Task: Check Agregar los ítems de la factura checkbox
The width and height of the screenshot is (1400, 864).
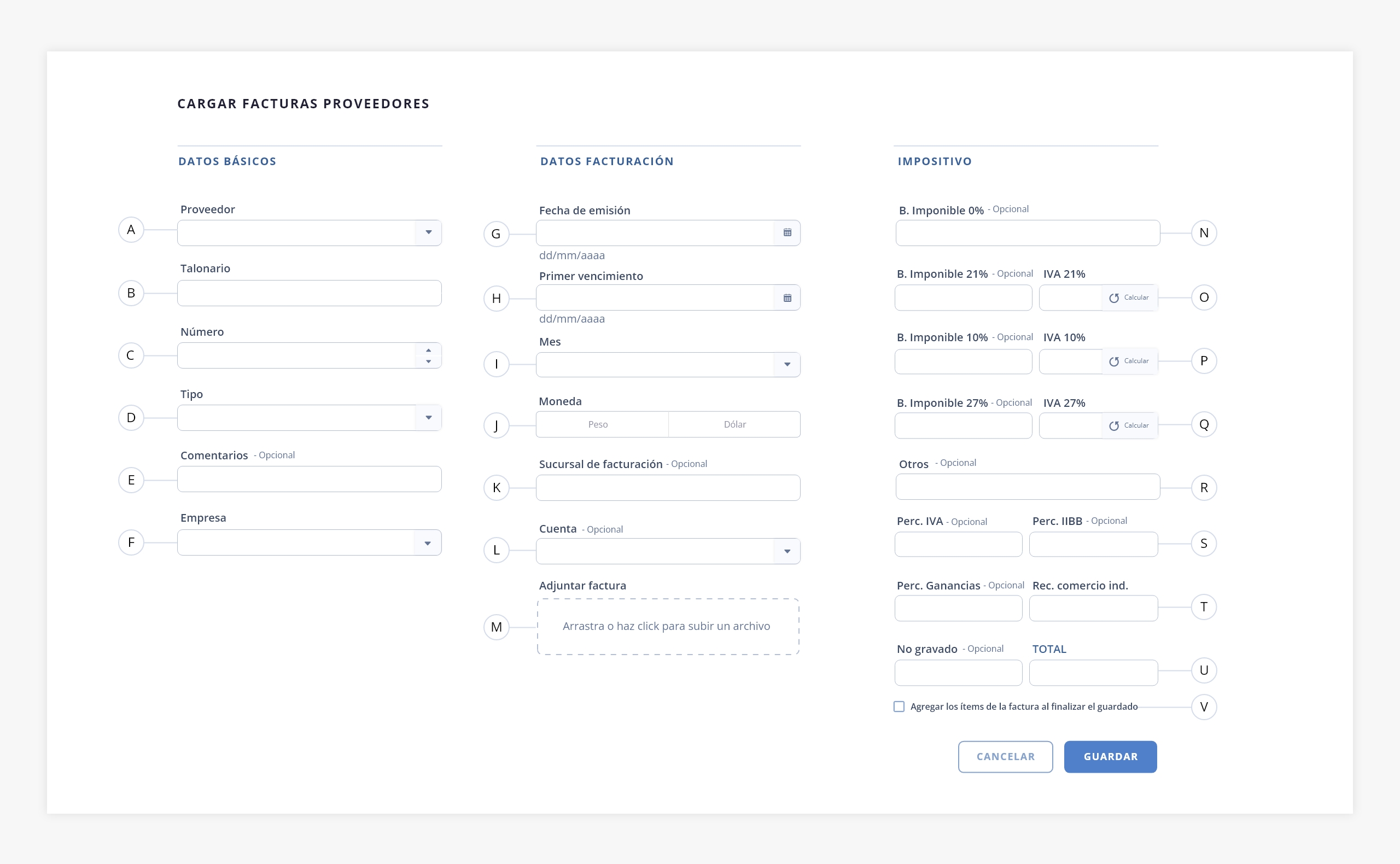Action: [899, 707]
